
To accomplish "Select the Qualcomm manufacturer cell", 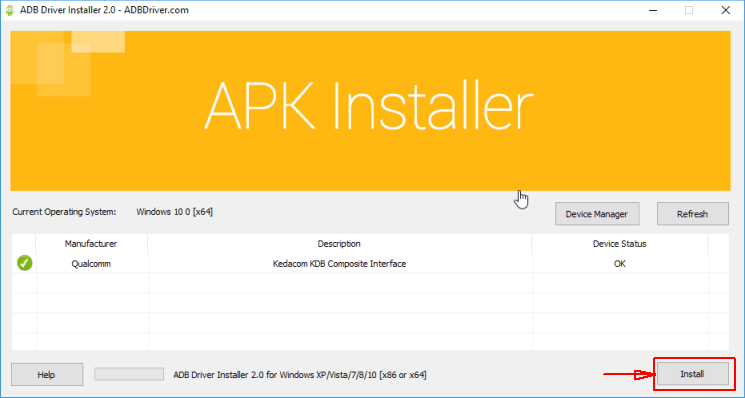I will [91, 264].
